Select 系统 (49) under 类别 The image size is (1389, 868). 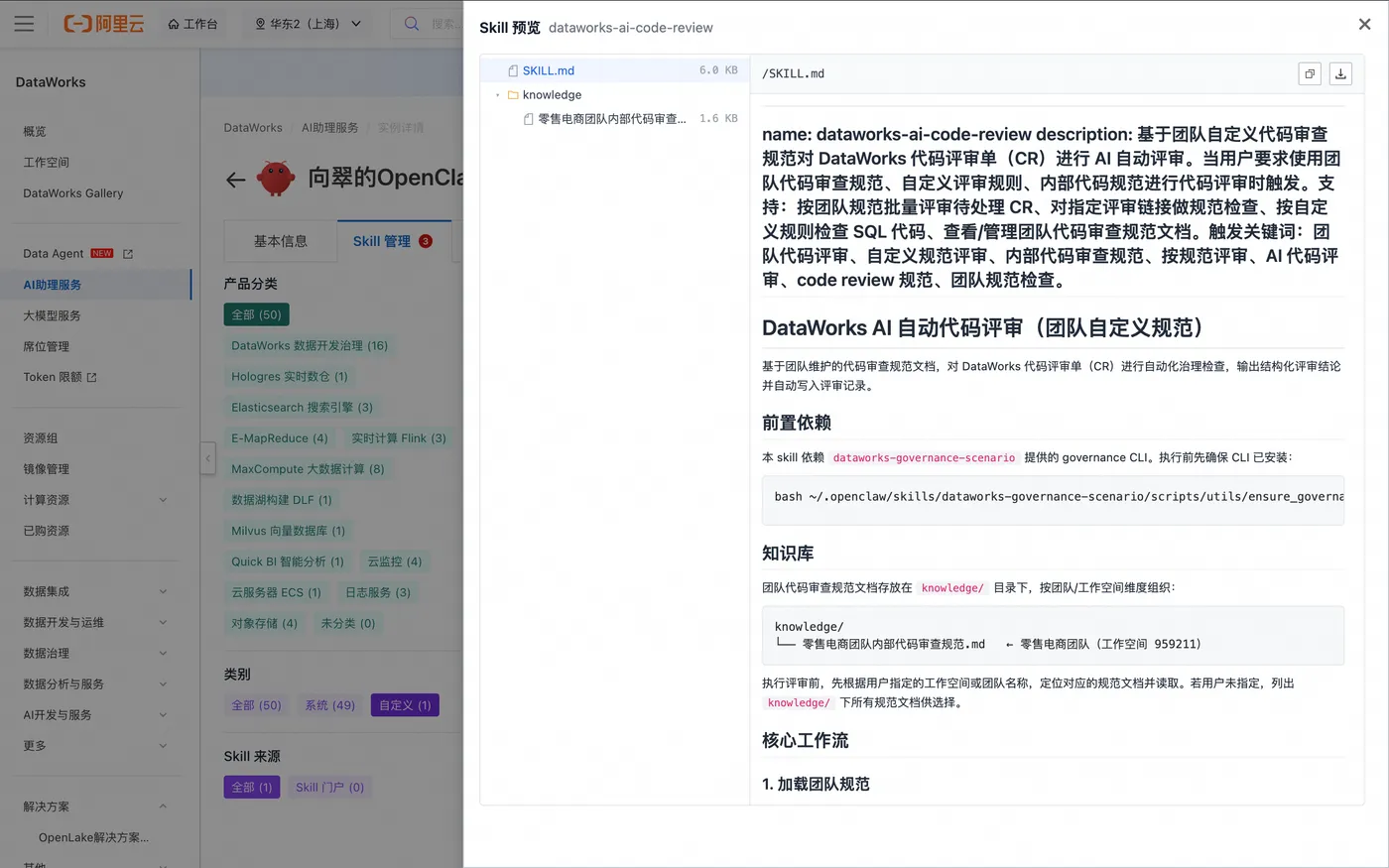click(x=330, y=705)
